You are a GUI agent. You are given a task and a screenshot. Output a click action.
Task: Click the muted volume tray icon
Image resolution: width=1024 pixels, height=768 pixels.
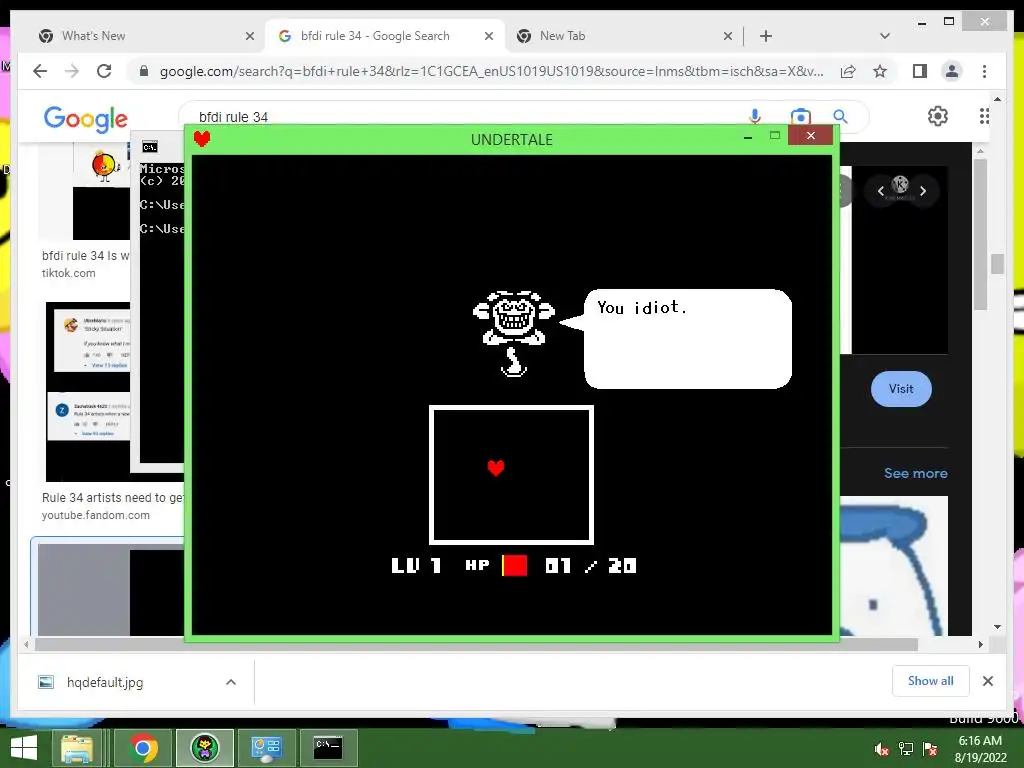pyautogui.click(x=882, y=749)
